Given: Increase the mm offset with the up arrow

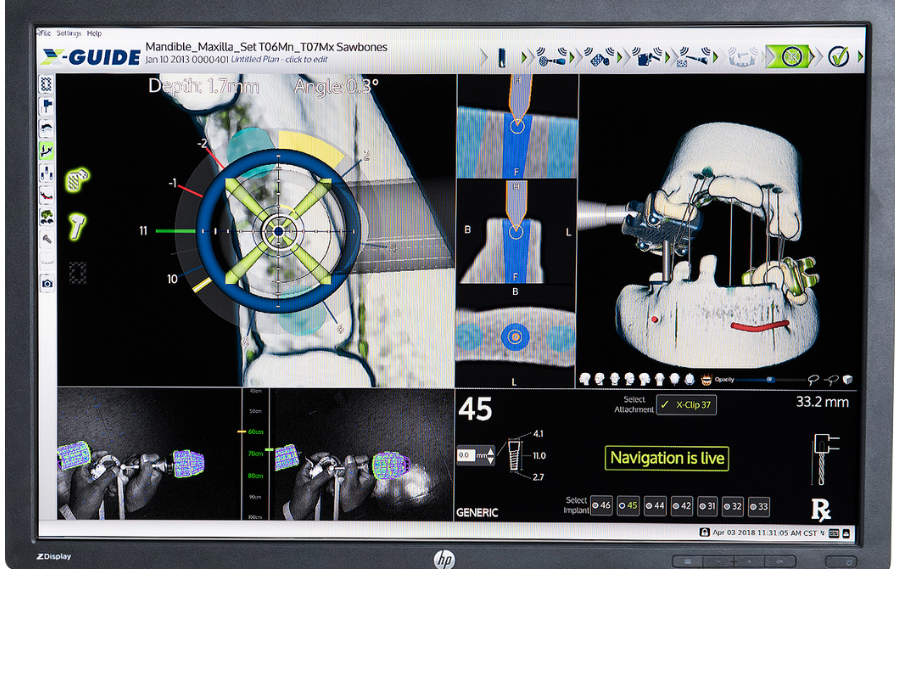Looking at the screenshot, I should coord(490,452).
